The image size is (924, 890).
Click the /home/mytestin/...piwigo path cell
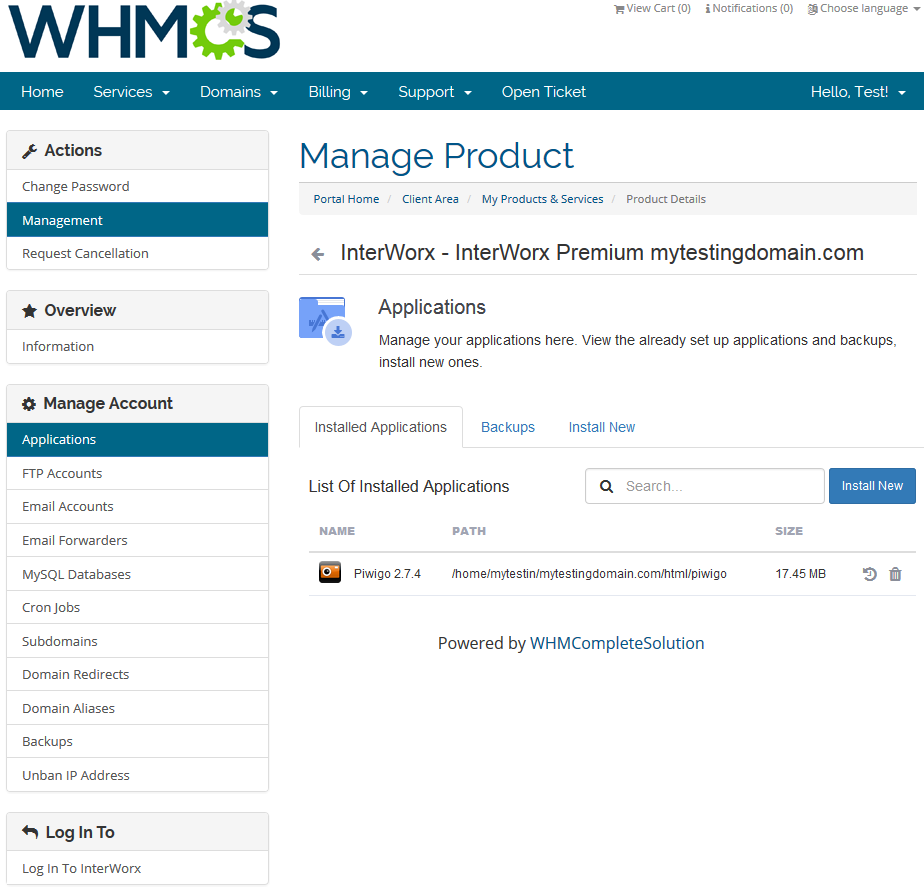click(x=589, y=574)
